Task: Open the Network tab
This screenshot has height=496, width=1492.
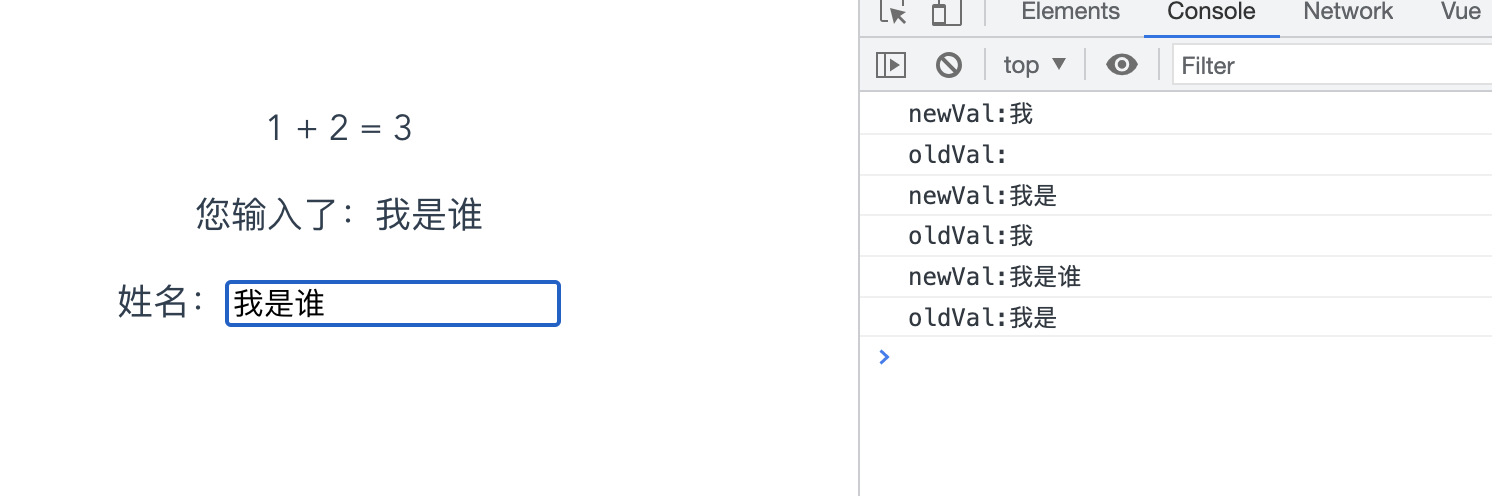Action: tap(1348, 12)
